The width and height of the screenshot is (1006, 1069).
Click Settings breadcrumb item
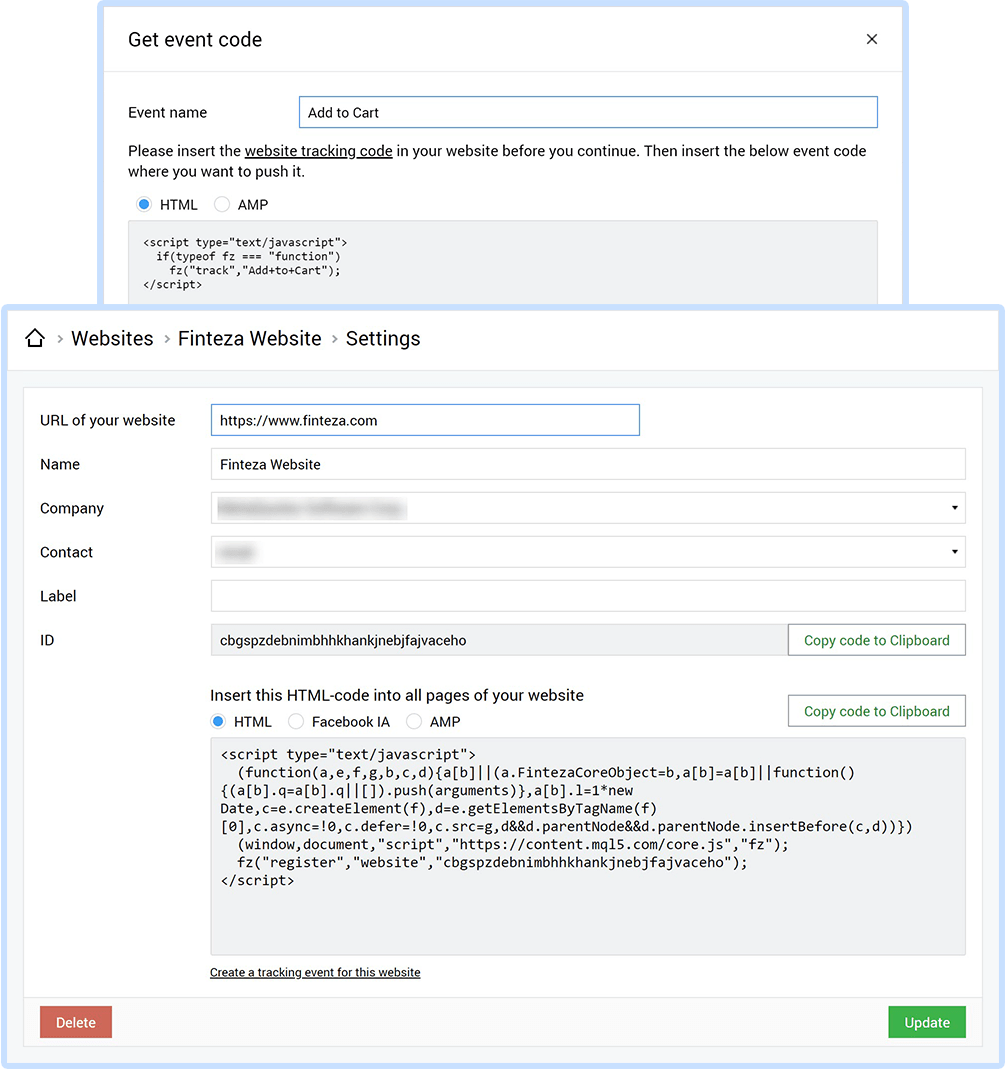[383, 339]
